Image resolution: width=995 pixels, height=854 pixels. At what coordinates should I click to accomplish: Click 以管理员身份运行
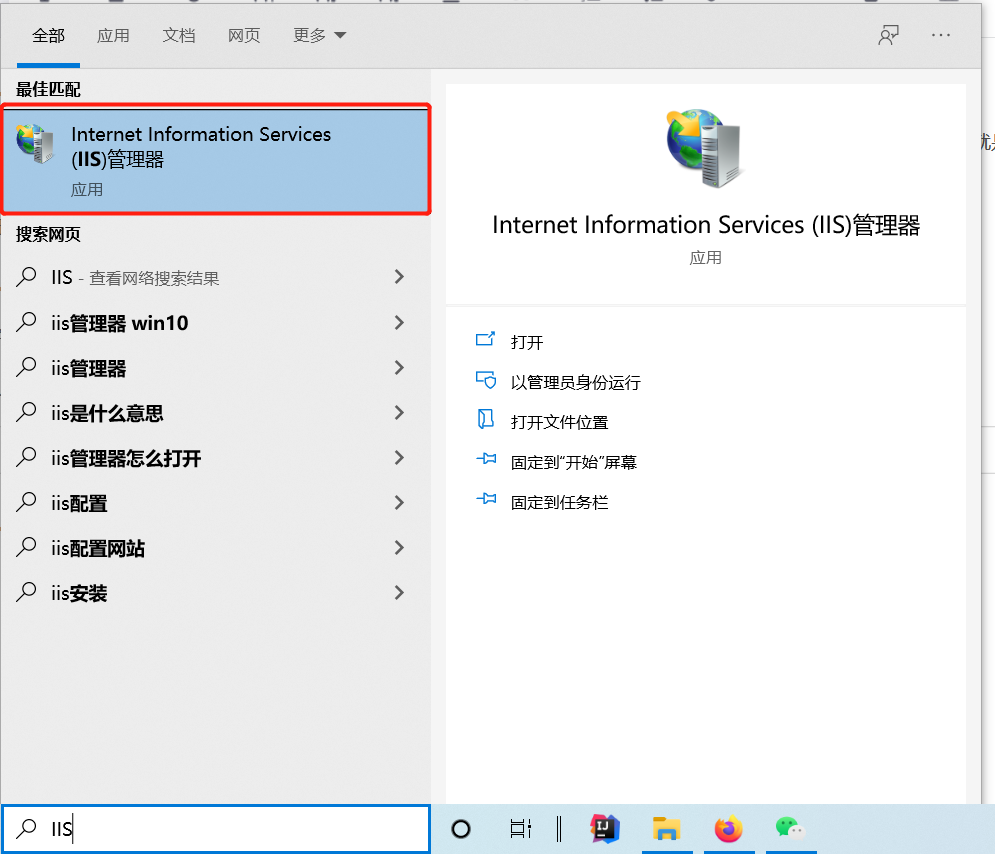576,383
